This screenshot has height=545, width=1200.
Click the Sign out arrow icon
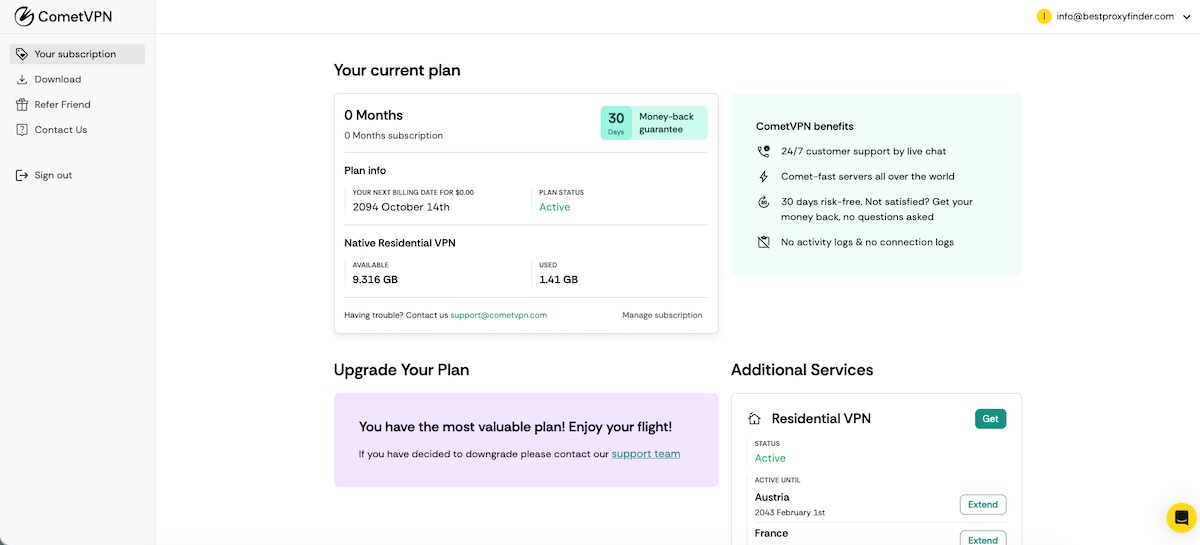click(x=22, y=175)
